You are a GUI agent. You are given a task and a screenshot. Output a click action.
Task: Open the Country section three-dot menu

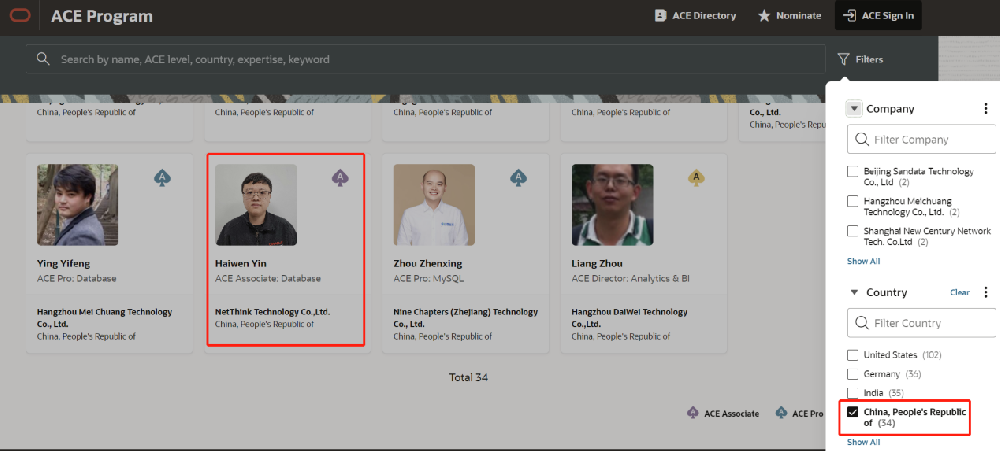986,293
